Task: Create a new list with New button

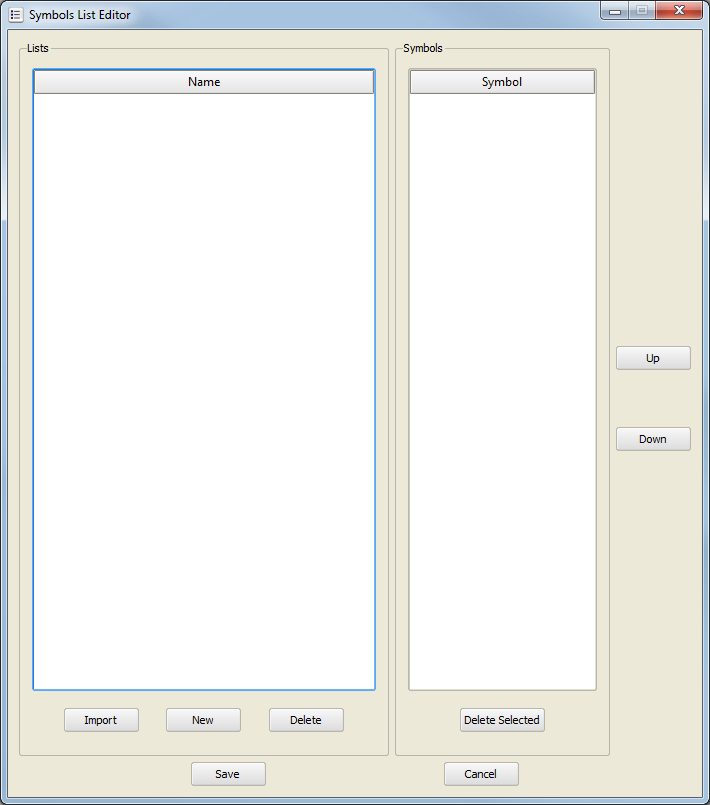Action: point(203,720)
